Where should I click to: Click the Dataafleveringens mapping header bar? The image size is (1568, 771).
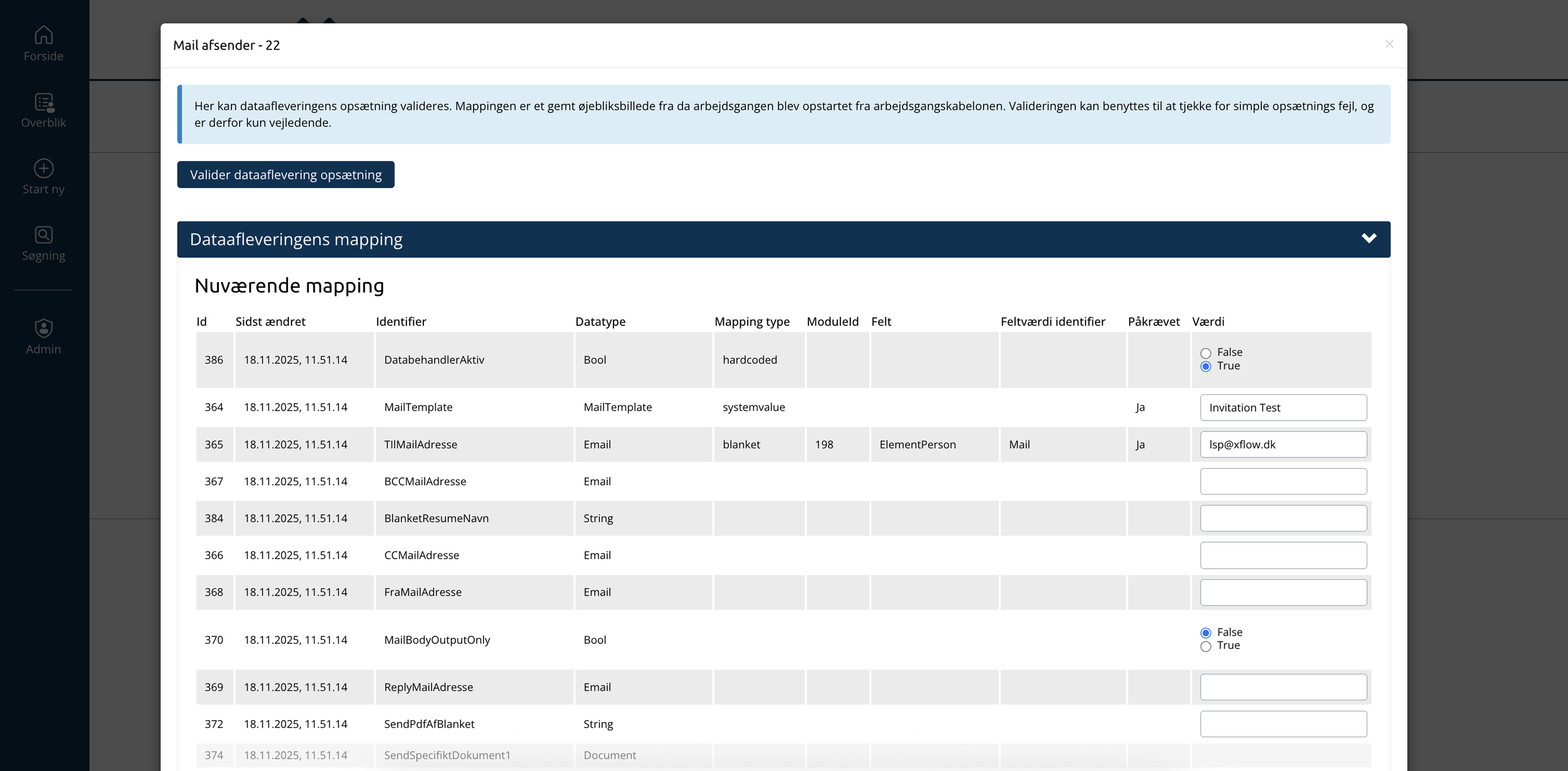753,239
